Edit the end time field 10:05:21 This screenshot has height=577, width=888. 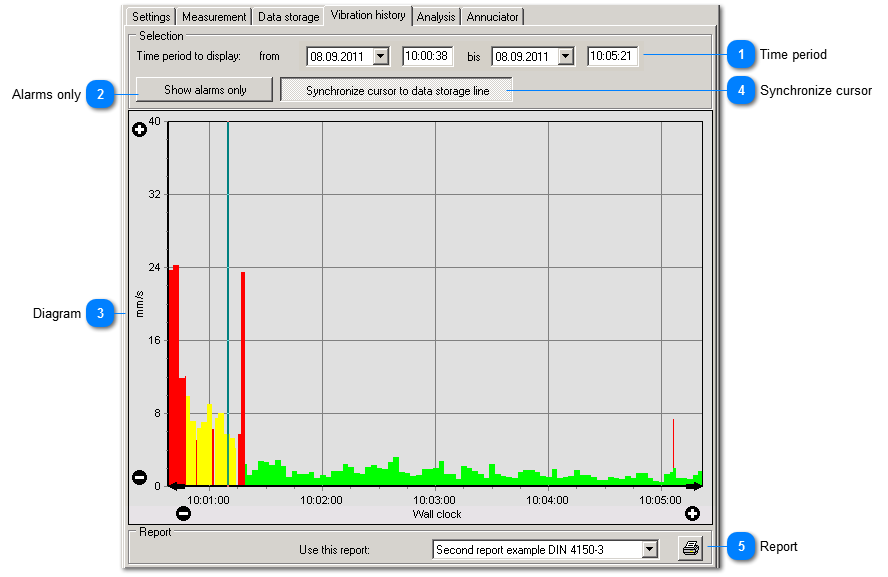(x=613, y=55)
